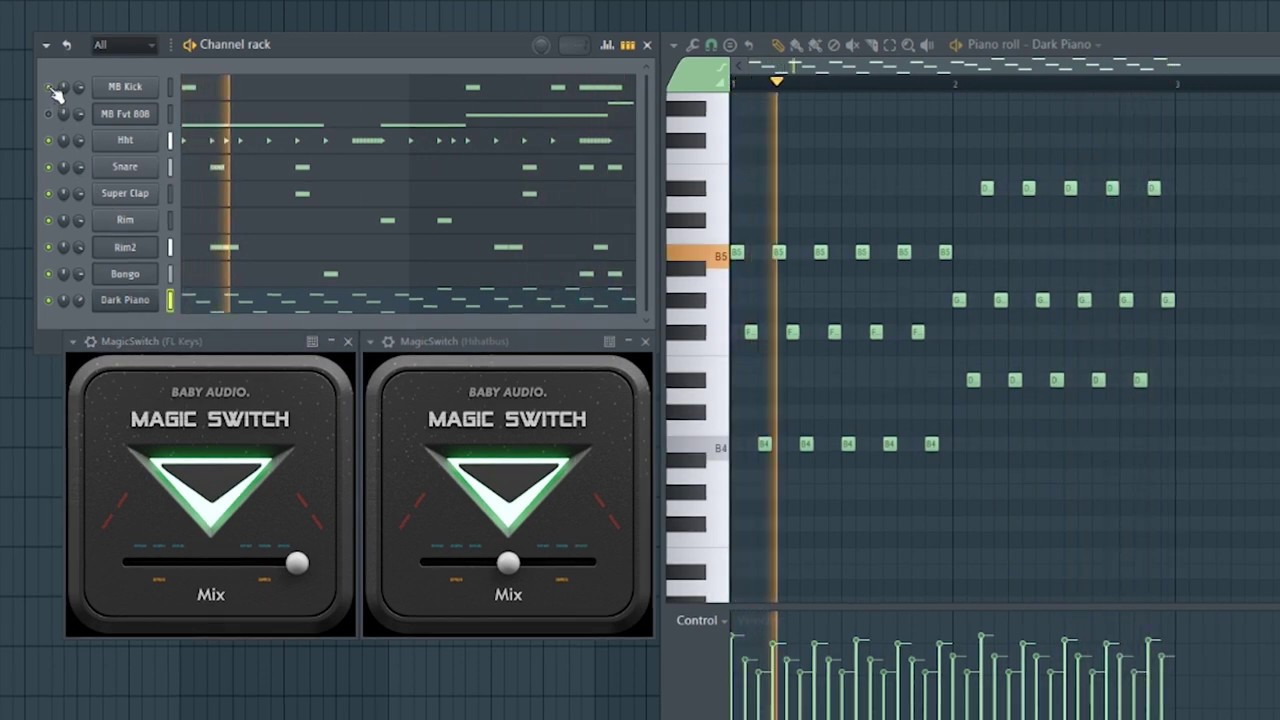Click the undo arrow in piano roll toolbar
This screenshot has width=1280, height=720.
(749, 45)
